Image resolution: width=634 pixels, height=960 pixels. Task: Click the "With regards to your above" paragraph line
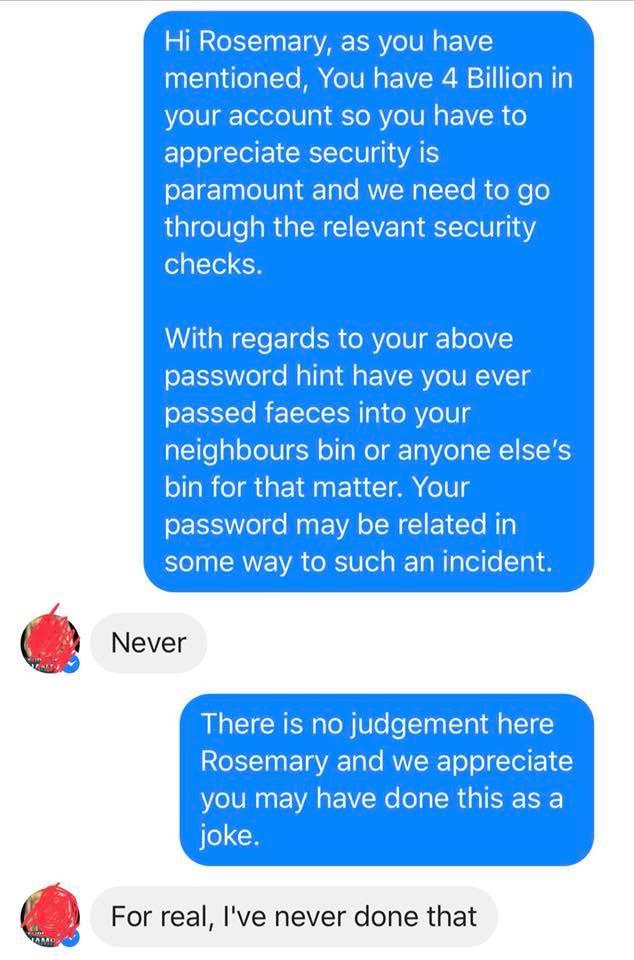coord(338,339)
